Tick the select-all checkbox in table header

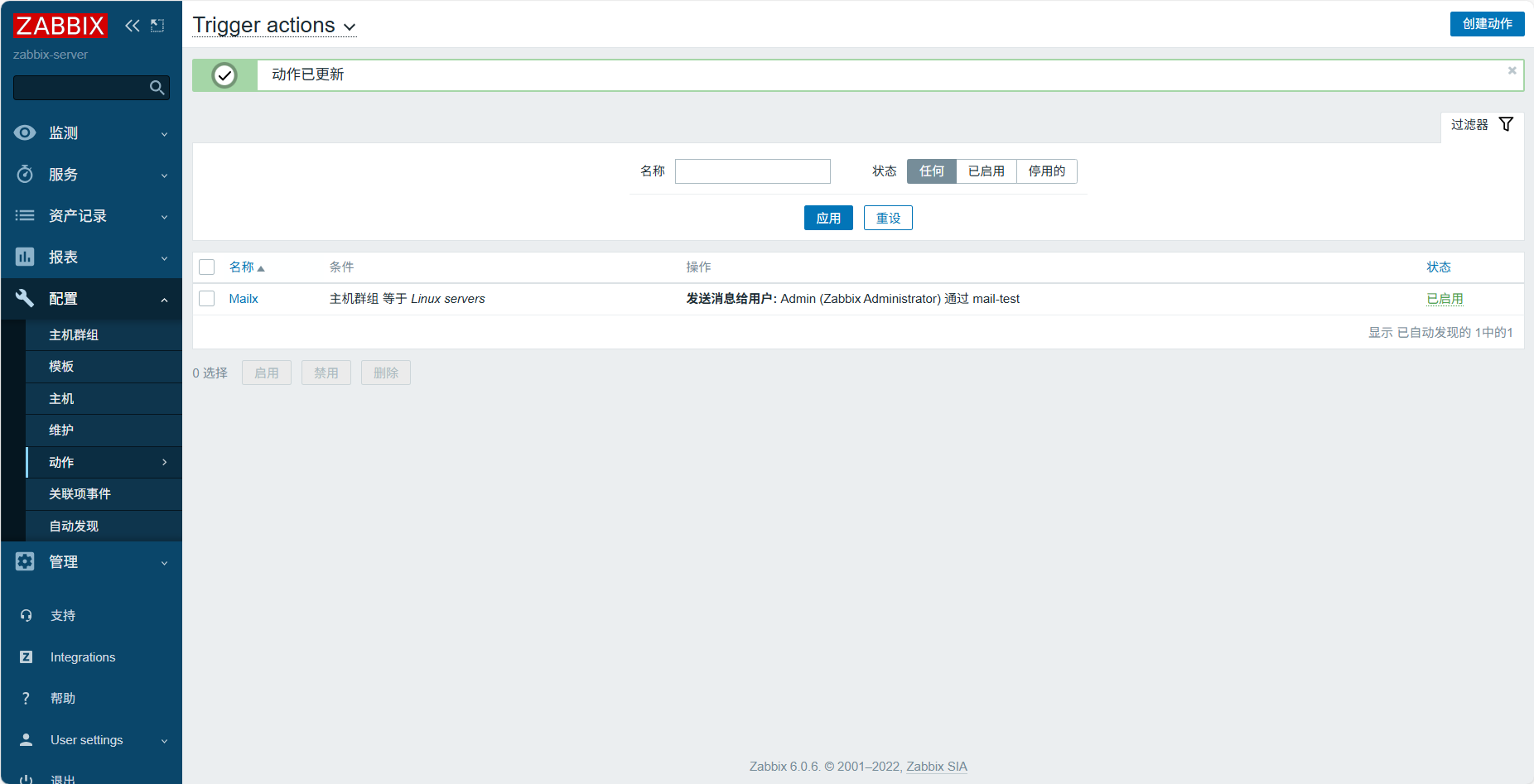point(207,267)
